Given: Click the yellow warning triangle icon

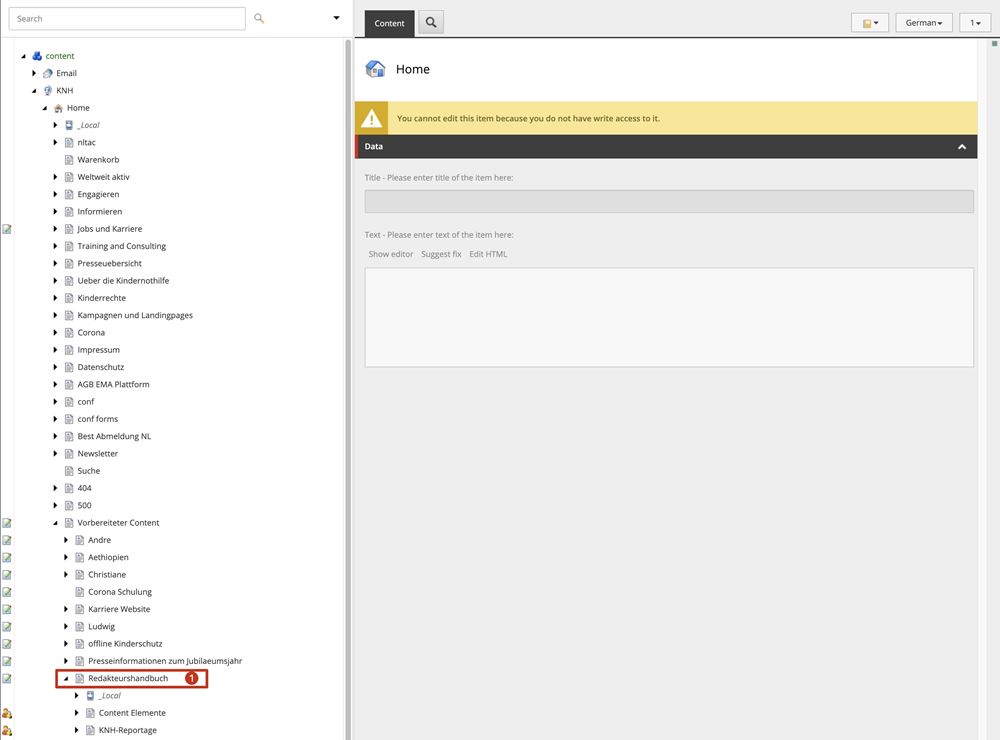Looking at the screenshot, I should 372,118.
